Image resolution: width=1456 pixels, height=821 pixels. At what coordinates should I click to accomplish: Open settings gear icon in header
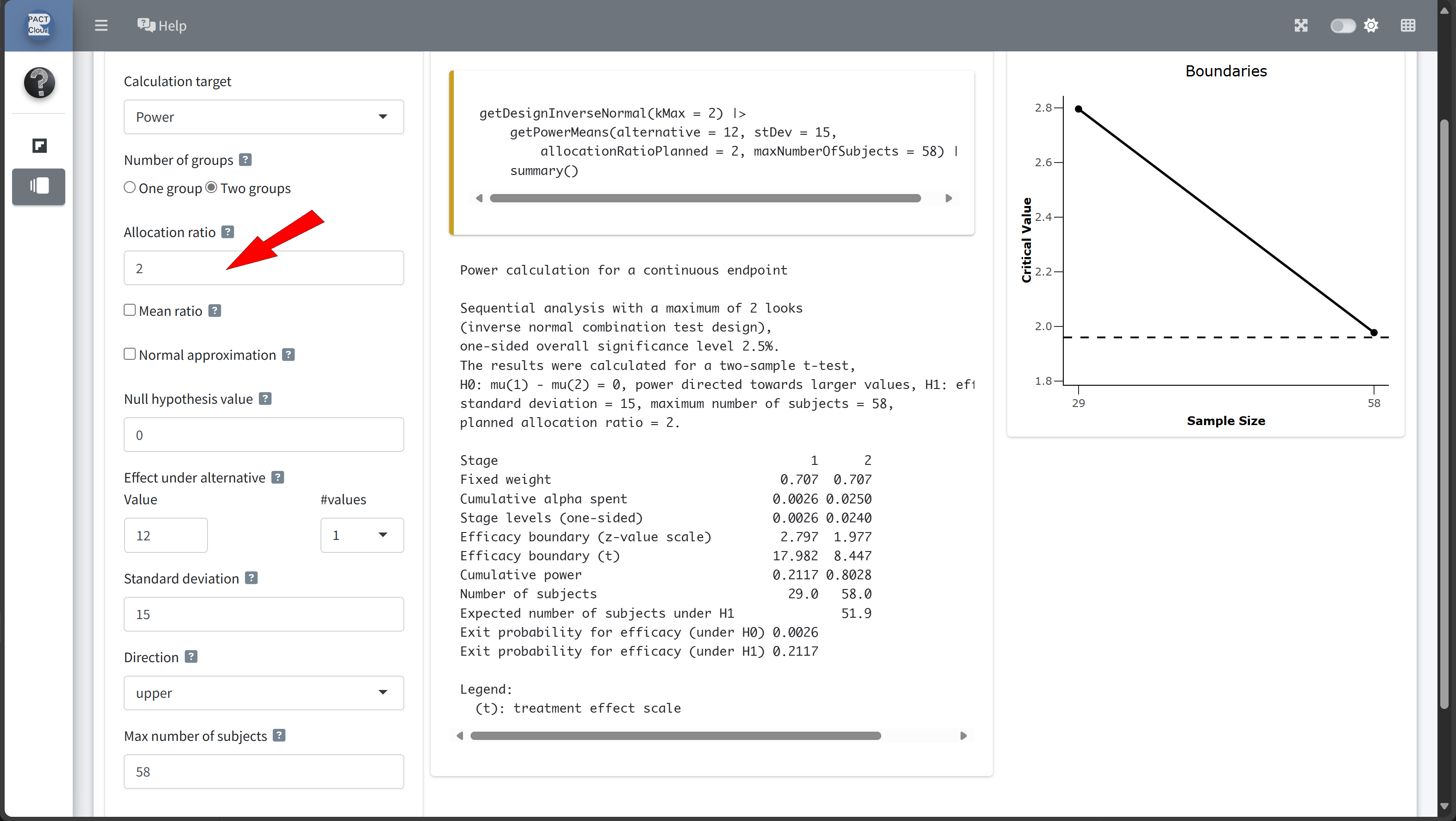click(x=1371, y=25)
